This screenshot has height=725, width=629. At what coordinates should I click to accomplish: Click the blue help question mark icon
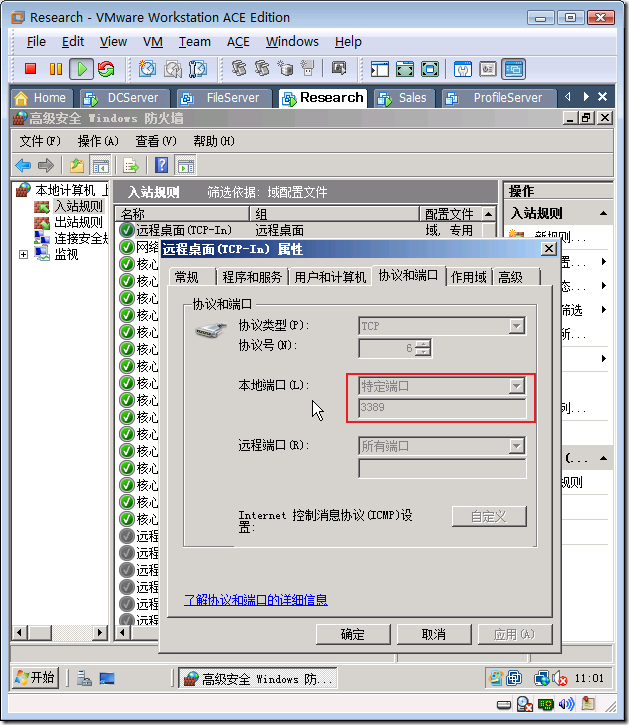tap(161, 165)
